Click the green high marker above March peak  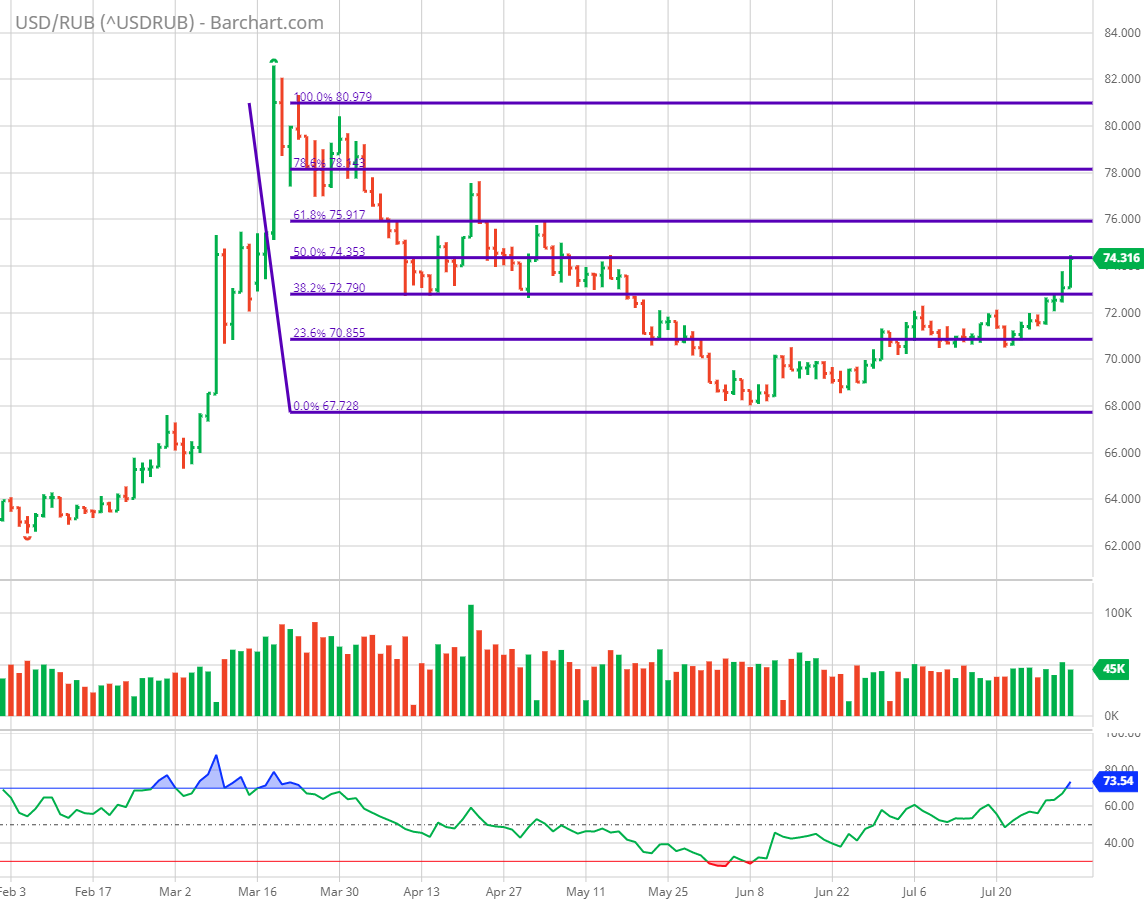[274, 61]
